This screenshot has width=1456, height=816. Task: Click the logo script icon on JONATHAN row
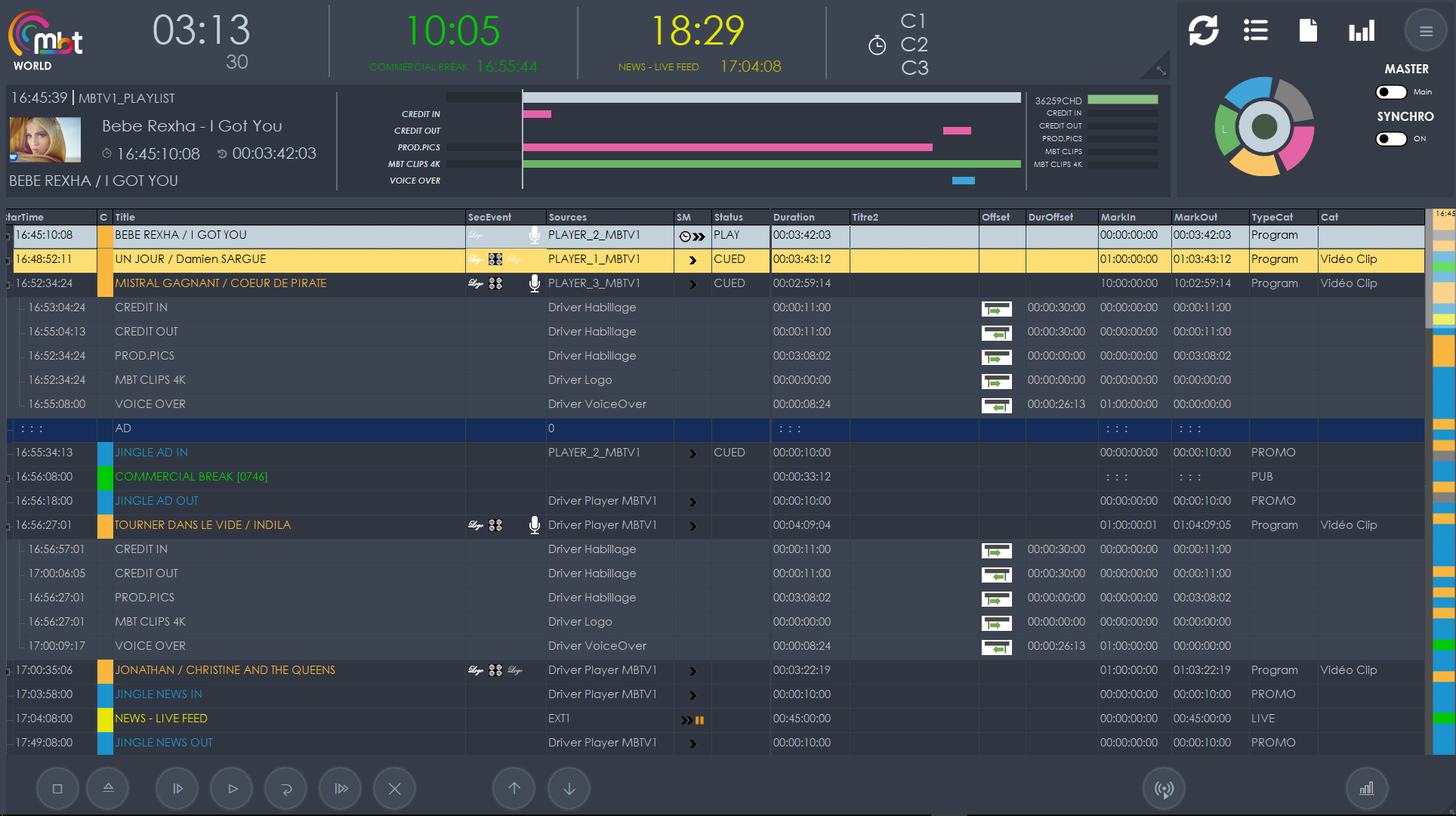(x=475, y=670)
